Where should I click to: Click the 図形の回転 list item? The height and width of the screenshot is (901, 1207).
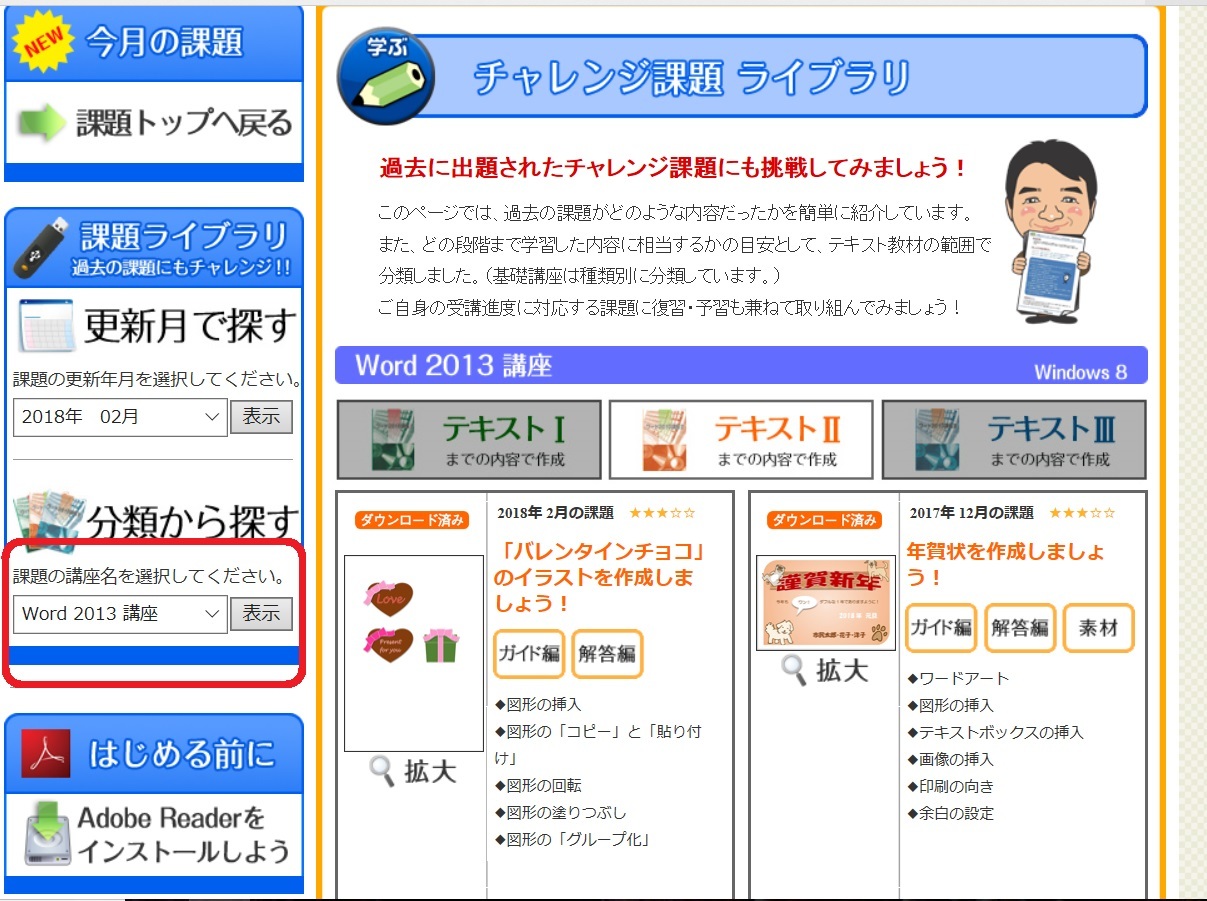click(x=538, y=785)
